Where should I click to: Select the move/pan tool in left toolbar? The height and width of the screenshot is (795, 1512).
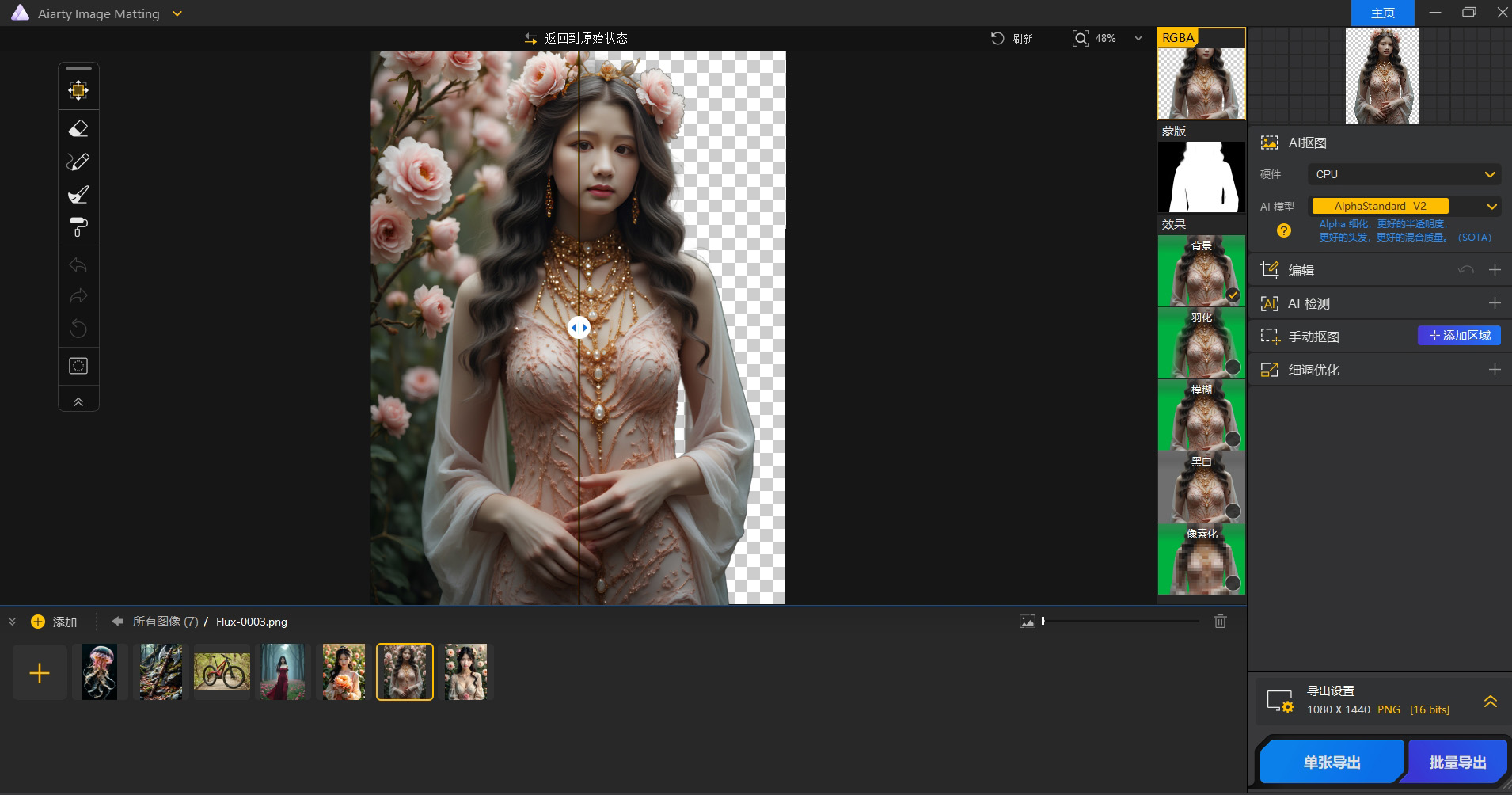[x=78, y=90]
